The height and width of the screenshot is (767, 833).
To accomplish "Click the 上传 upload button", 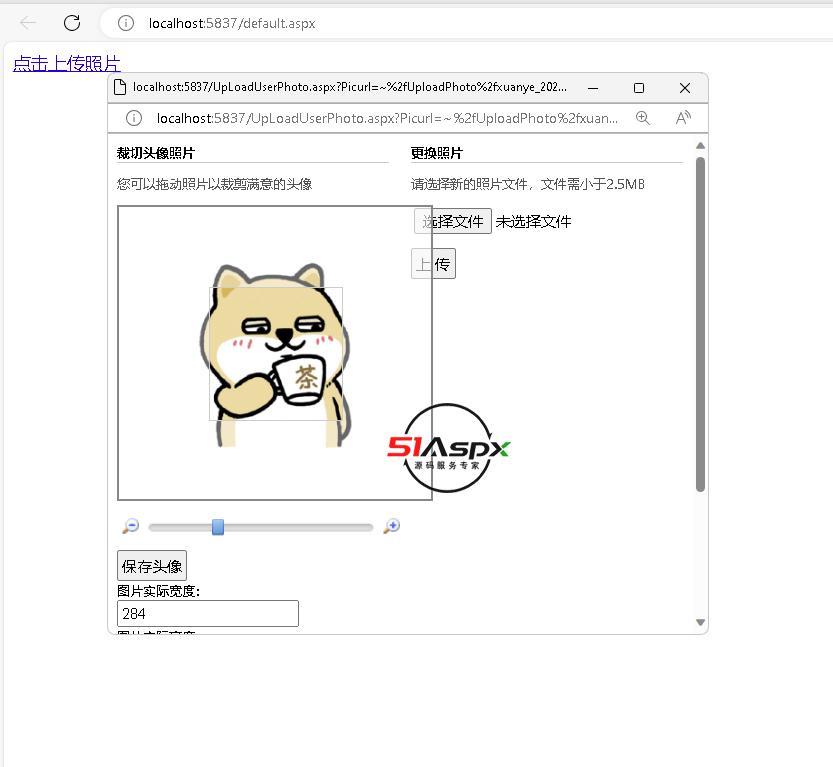I will (x=434, y=263).
